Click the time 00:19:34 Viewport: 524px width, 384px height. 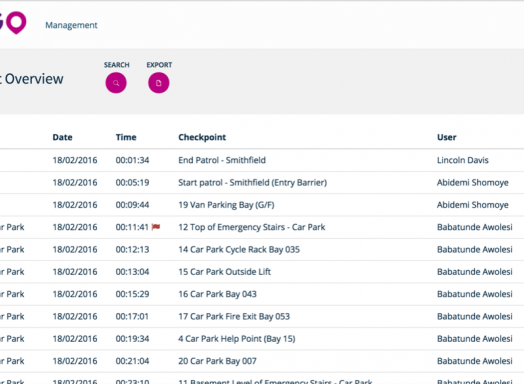click(132, 339)
